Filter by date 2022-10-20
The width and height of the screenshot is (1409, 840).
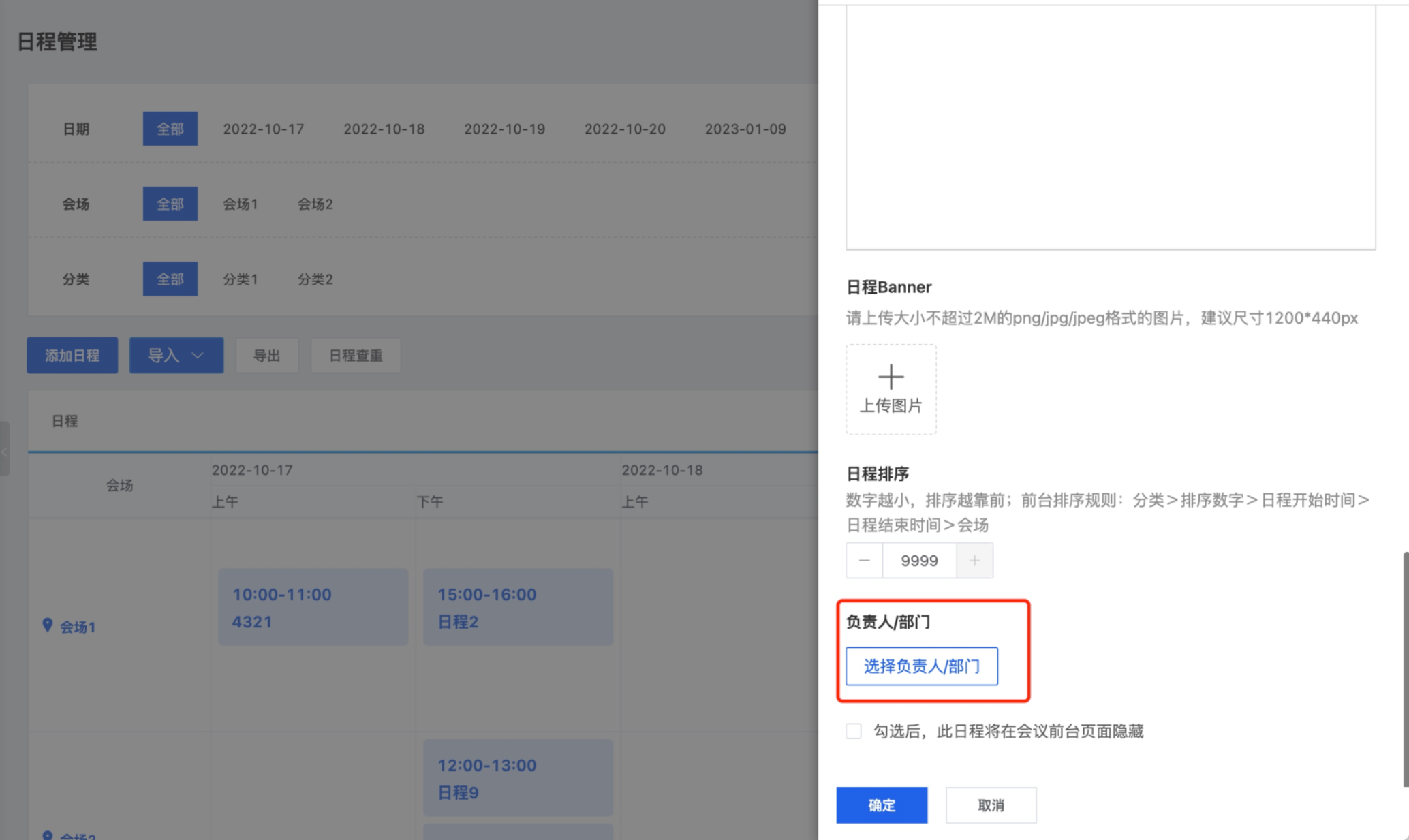625,129
